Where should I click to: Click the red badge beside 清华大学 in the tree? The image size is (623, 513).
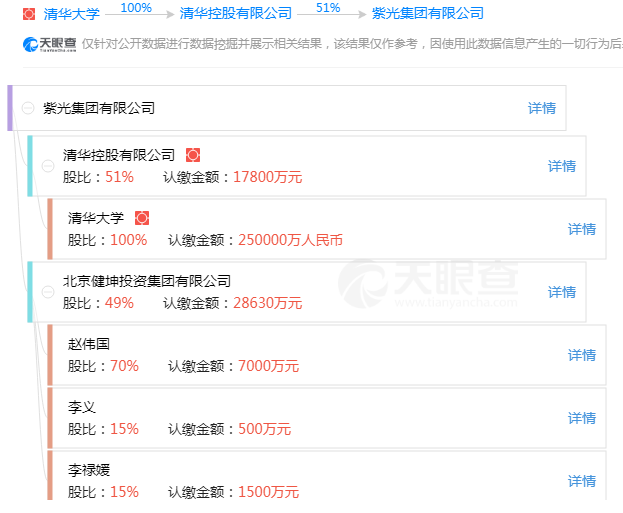click(142, 218)
